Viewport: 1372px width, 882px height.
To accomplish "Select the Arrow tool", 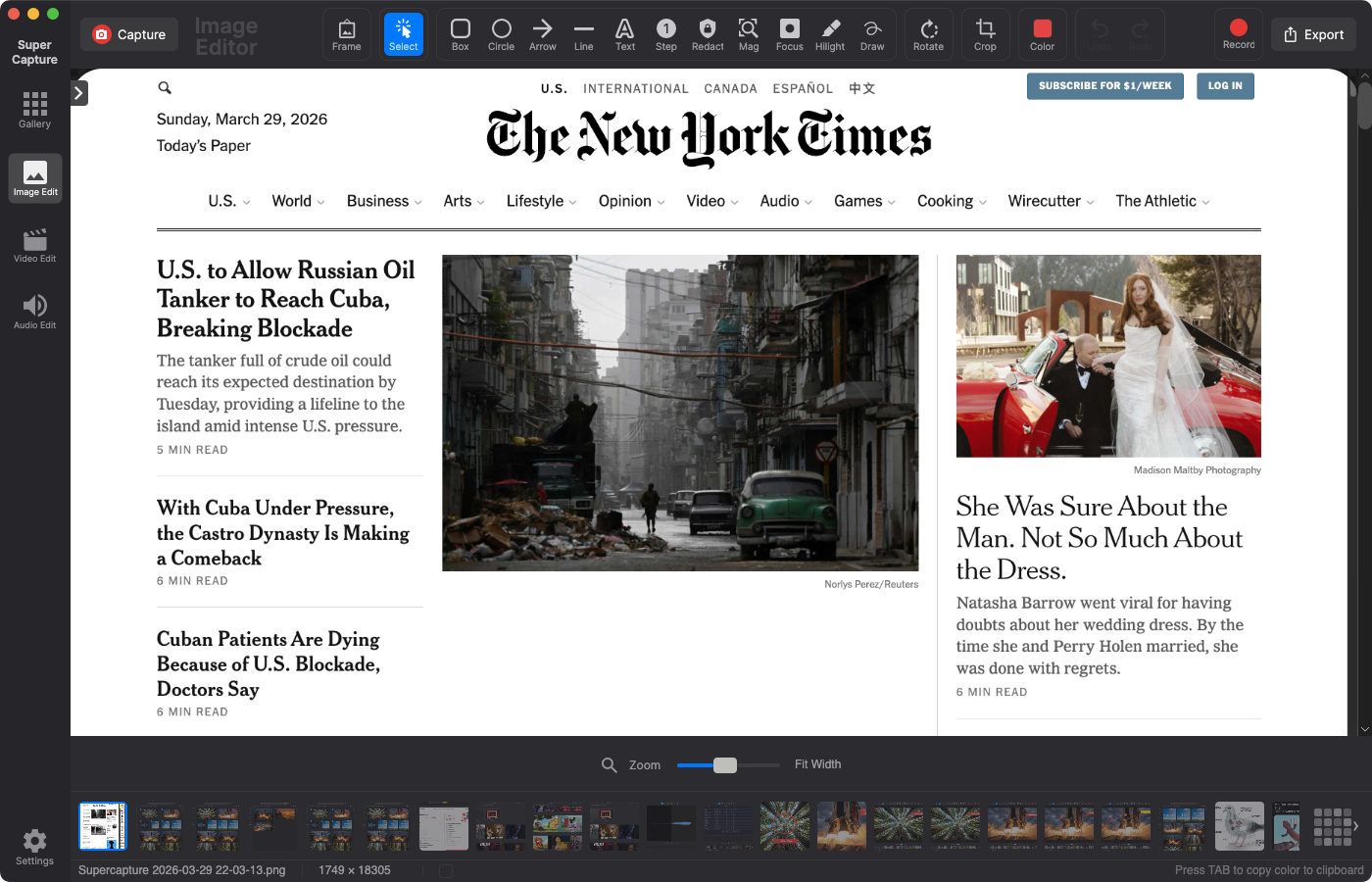I will tap(542, 34).
